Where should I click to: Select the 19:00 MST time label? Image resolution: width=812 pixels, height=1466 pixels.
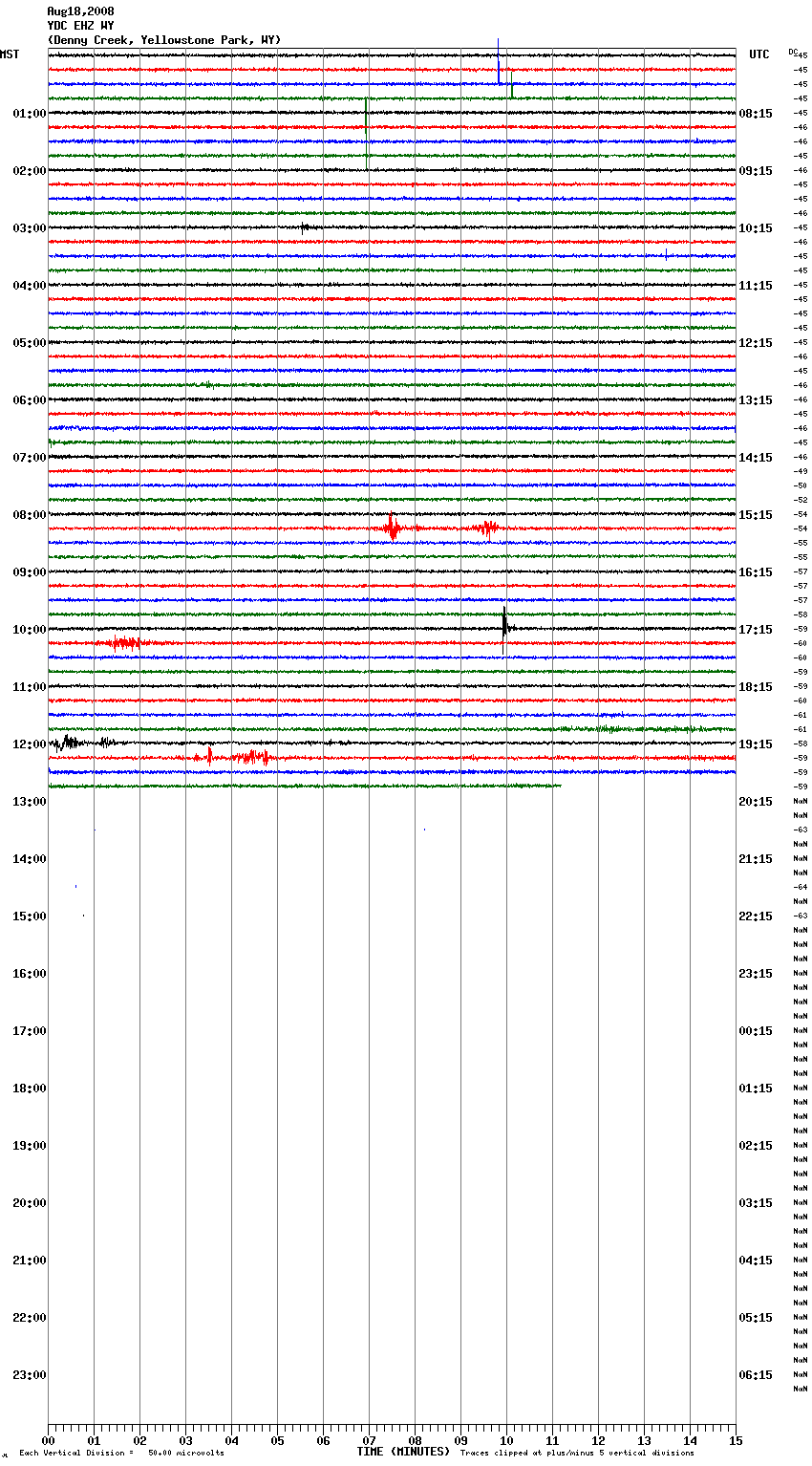point(30,1146)
